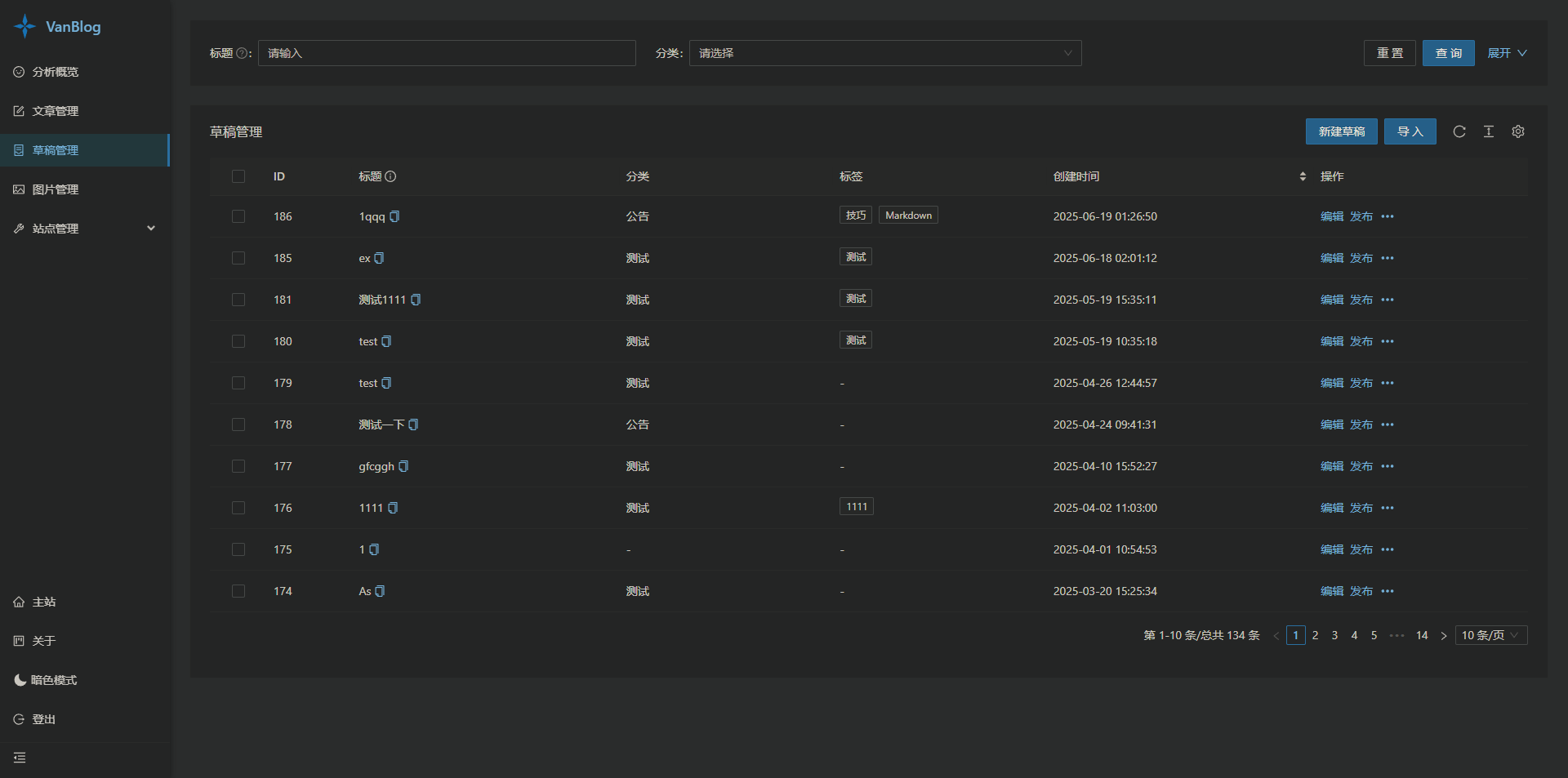Select the checkbox for draft 179
1568x778 pixels.
tap(238, 383)
